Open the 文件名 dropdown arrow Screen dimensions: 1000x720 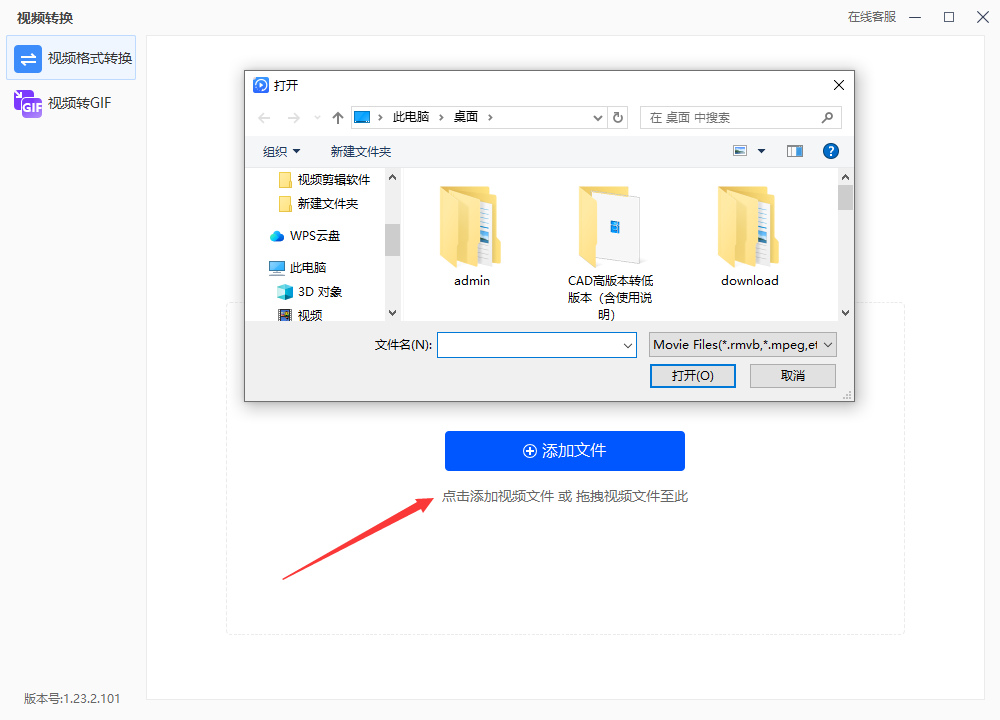[628, 345]
